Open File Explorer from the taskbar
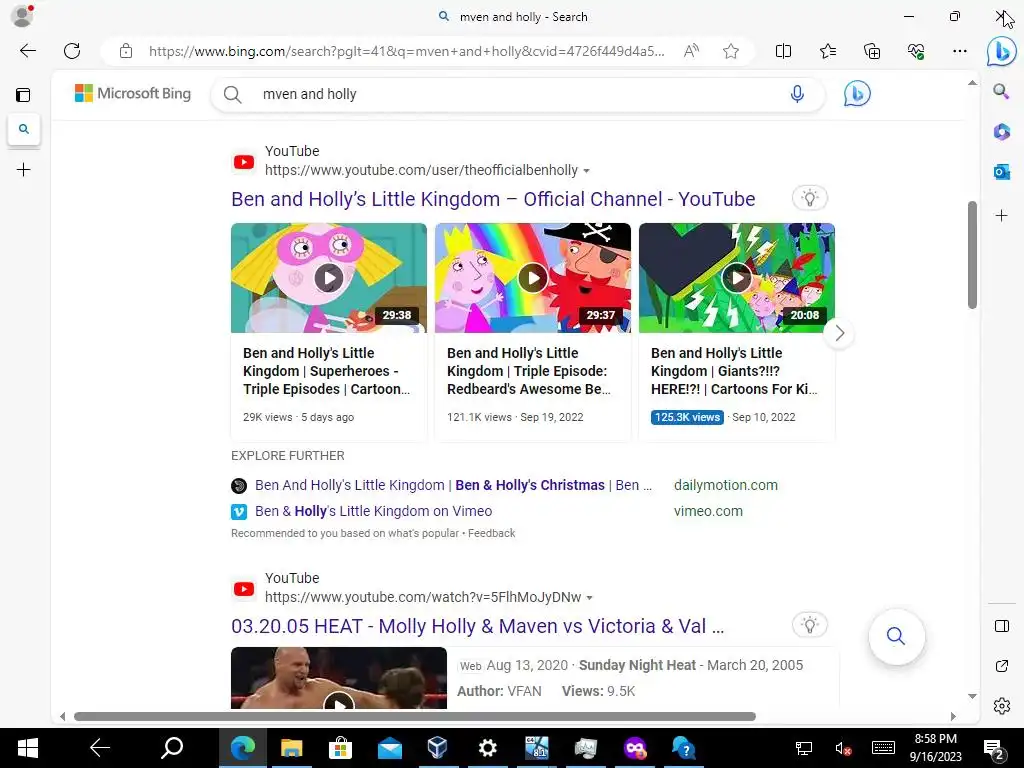 (x=291, y=748)
